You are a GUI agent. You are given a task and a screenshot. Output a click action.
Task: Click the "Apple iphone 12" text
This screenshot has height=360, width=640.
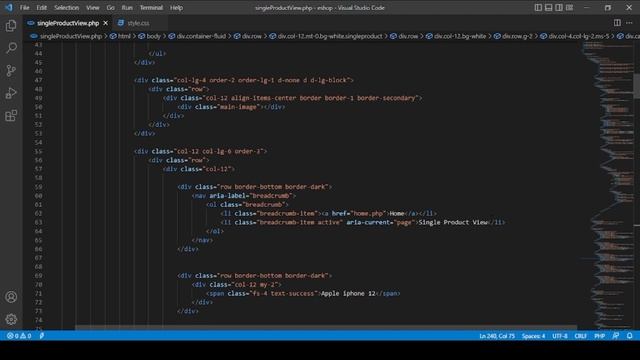click(x=348, y=293)
